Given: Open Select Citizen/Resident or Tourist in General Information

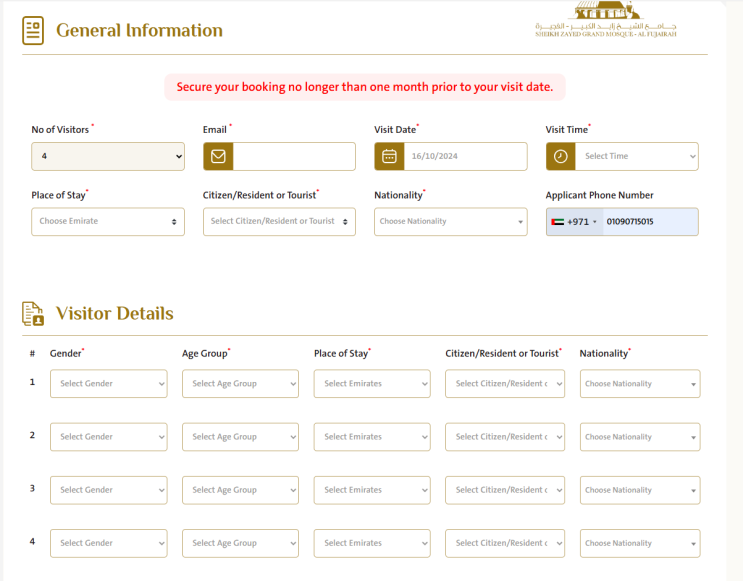Looking at the screenshot, I should [x=279, y=222].
